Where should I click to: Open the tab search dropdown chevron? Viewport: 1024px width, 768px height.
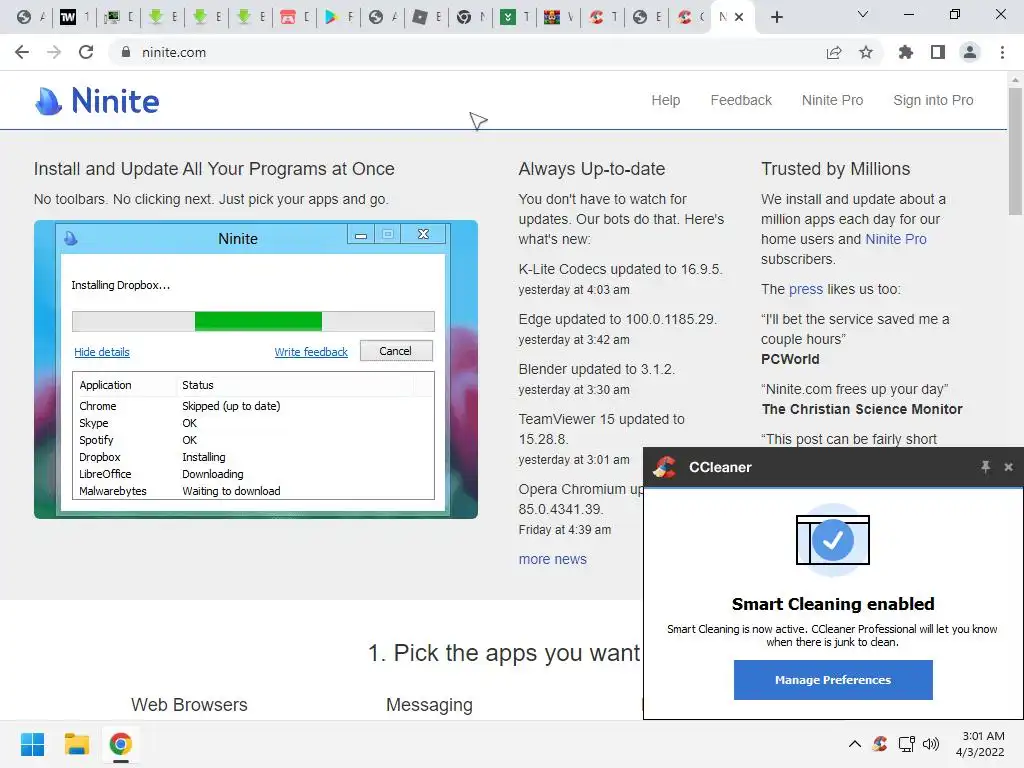(x=863, y=14)
